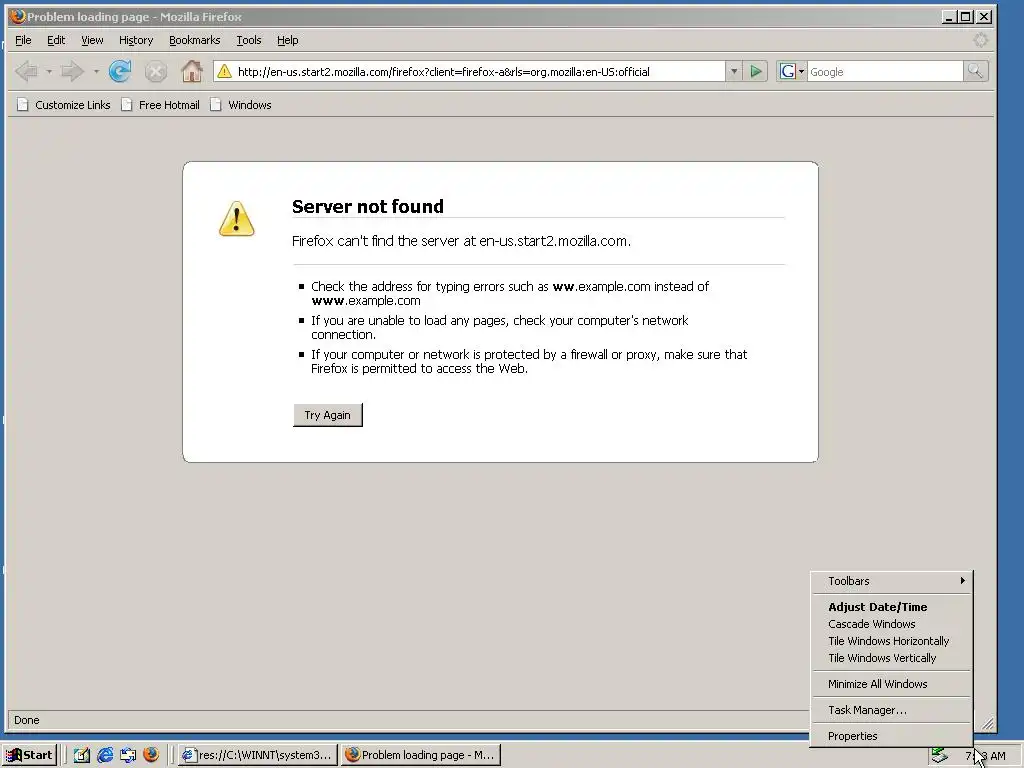Expand the address bar URL dropdown
Screen dimensions: 1024x768
(x=733, y=71)
